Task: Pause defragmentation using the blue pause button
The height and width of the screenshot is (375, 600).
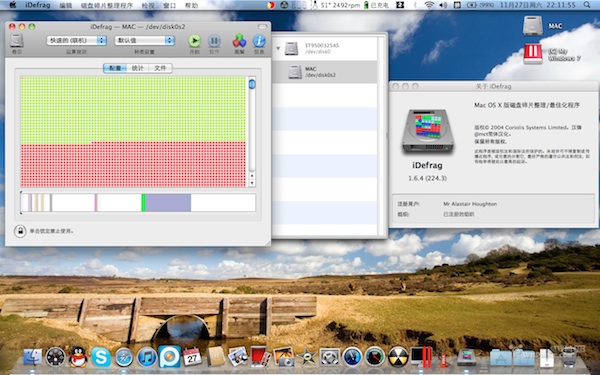Action: tap(214, 41)
